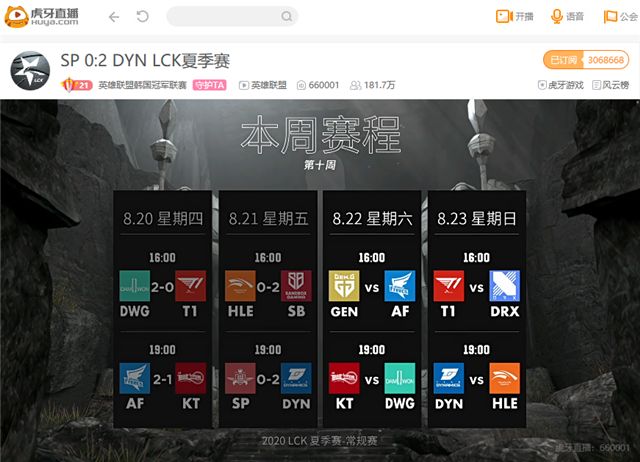
Task: Open the 虎牙游戏 link
Action: click(x=566, y=85)
